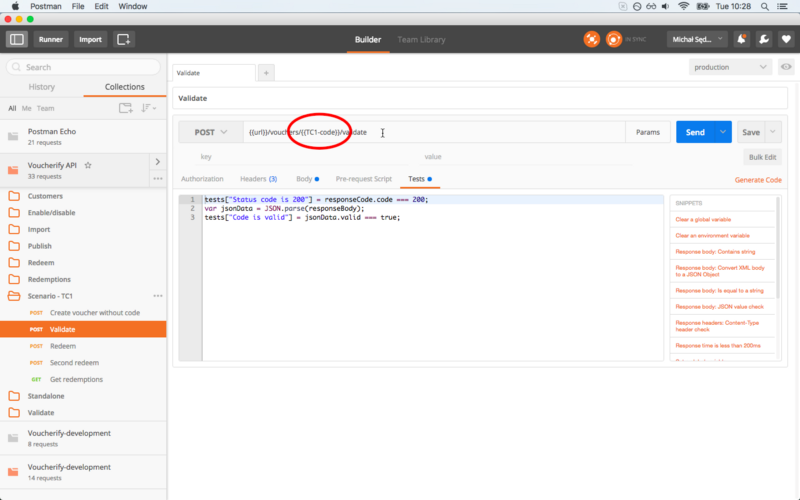Focus the sidebar Search field
This screenshot has height=500, width=800.
[83, 67]
